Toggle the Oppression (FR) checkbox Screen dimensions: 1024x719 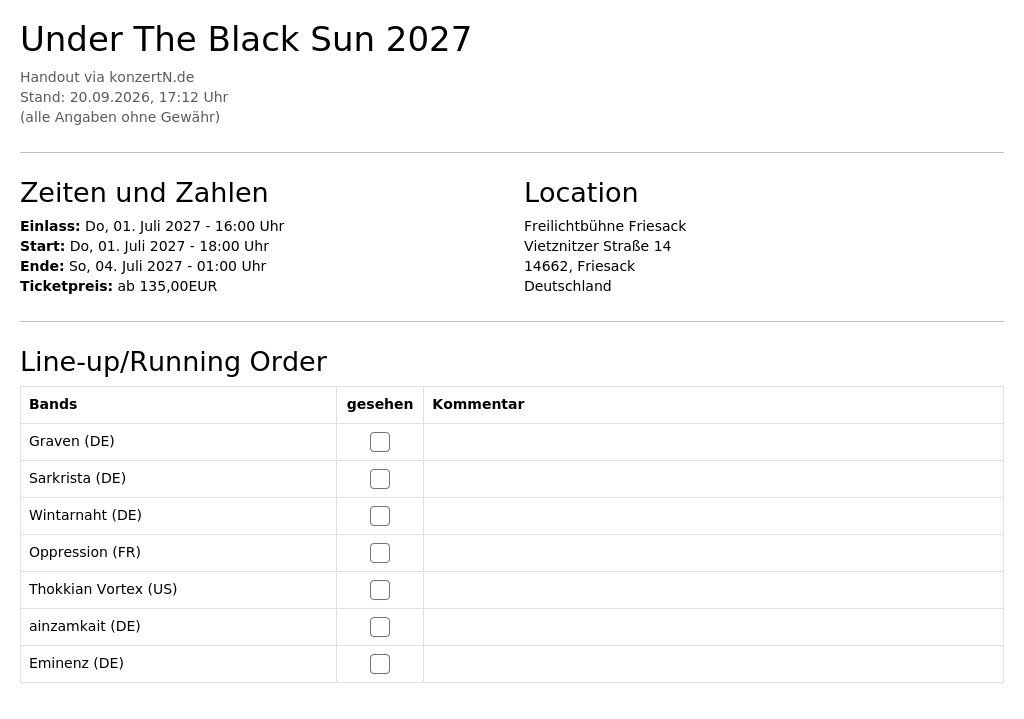coord(379,553)
